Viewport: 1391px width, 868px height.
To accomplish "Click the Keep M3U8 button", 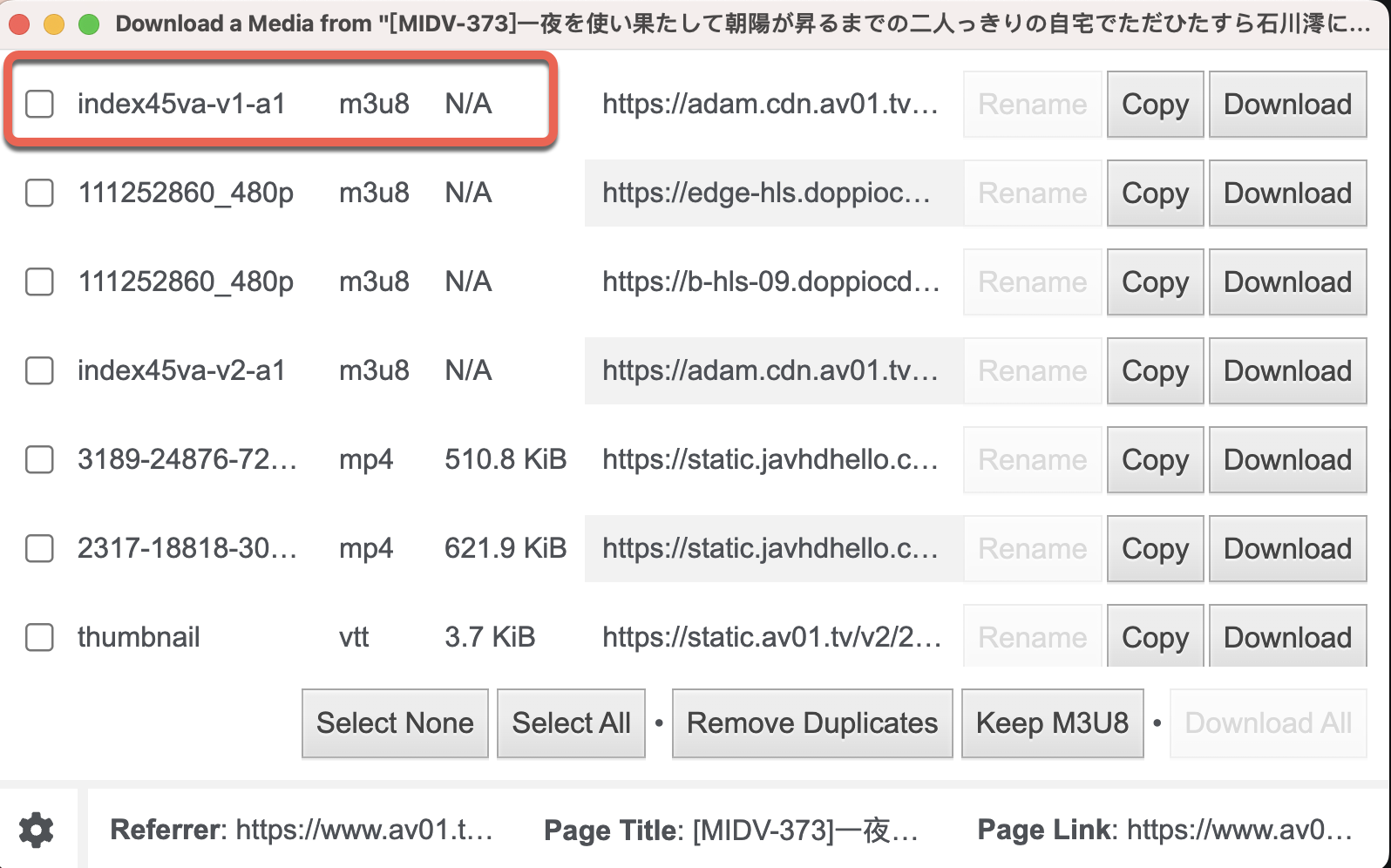I will (1052, 723).
